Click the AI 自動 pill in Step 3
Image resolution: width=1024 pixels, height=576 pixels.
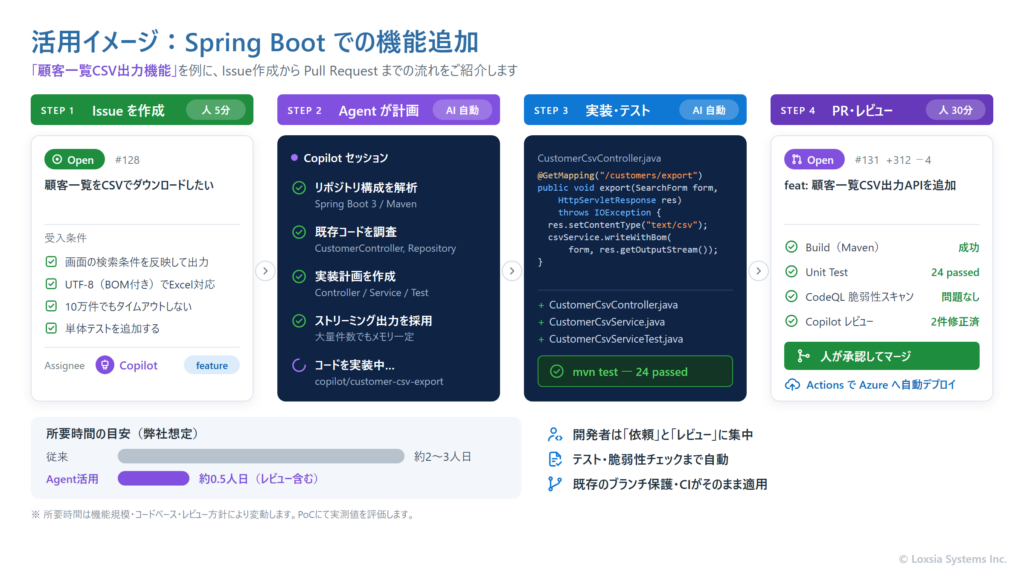[709, 110]
